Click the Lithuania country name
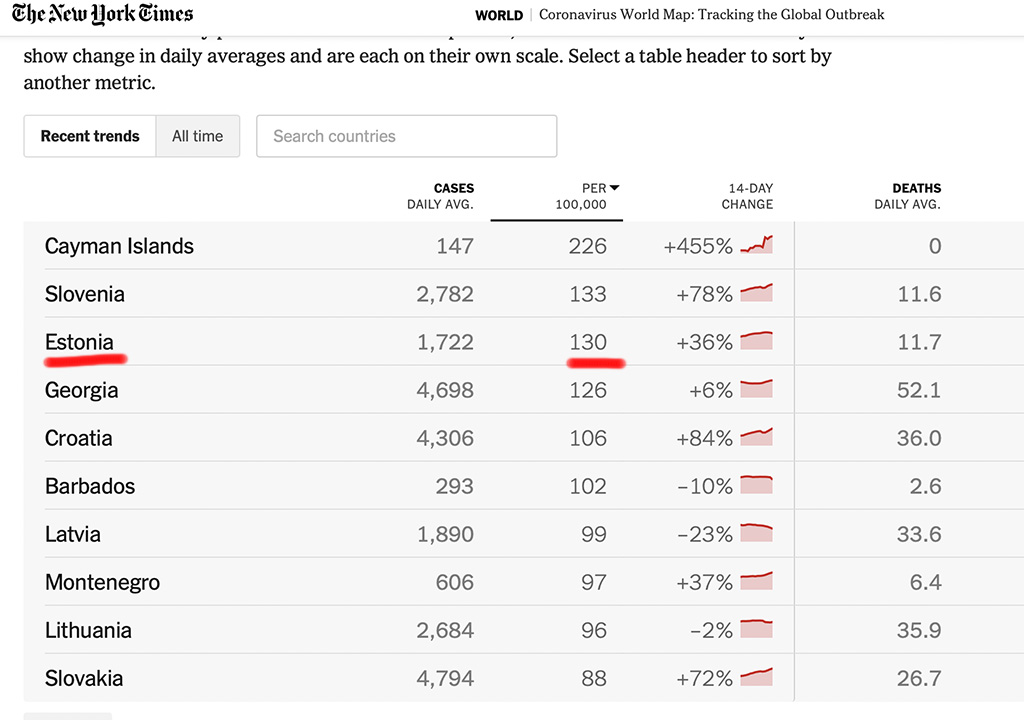Viewport: 1024px width, 720px height. coord(88,630)
